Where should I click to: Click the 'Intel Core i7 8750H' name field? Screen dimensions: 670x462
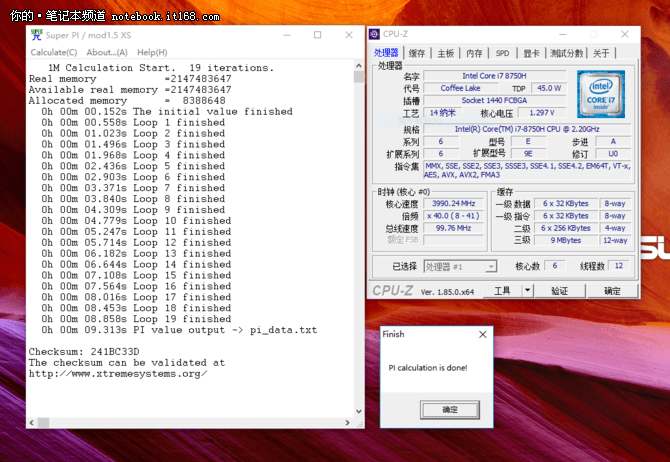(494, 76)
